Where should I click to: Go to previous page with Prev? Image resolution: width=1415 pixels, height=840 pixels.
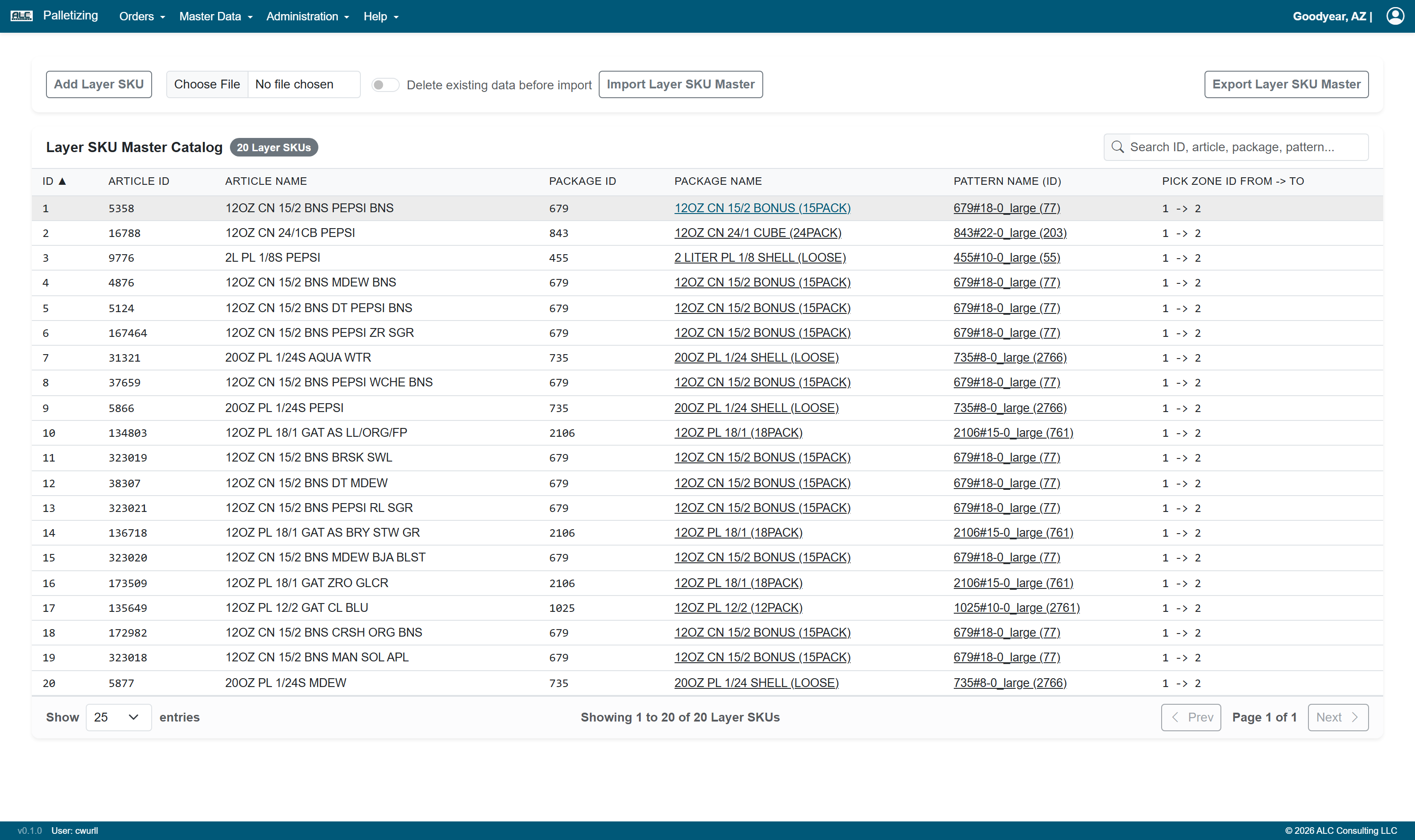point(1191,717)
